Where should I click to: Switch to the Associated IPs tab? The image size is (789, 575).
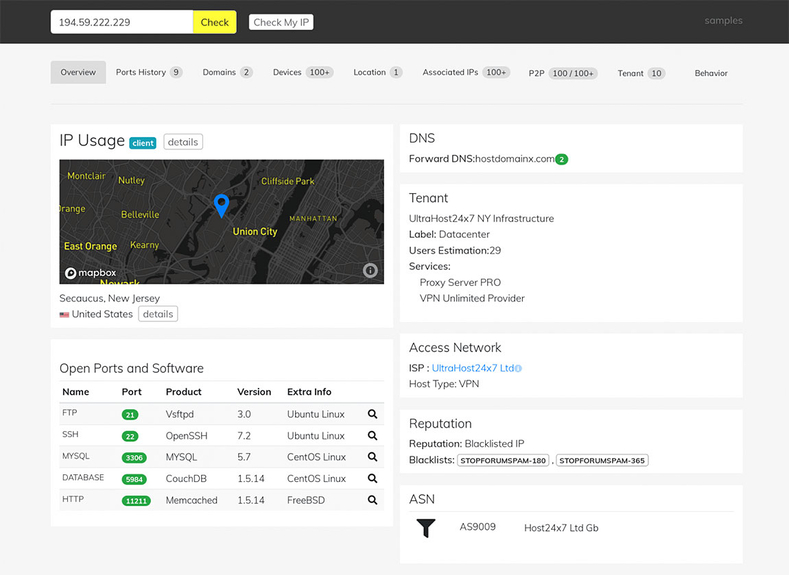tap(466, 72)
